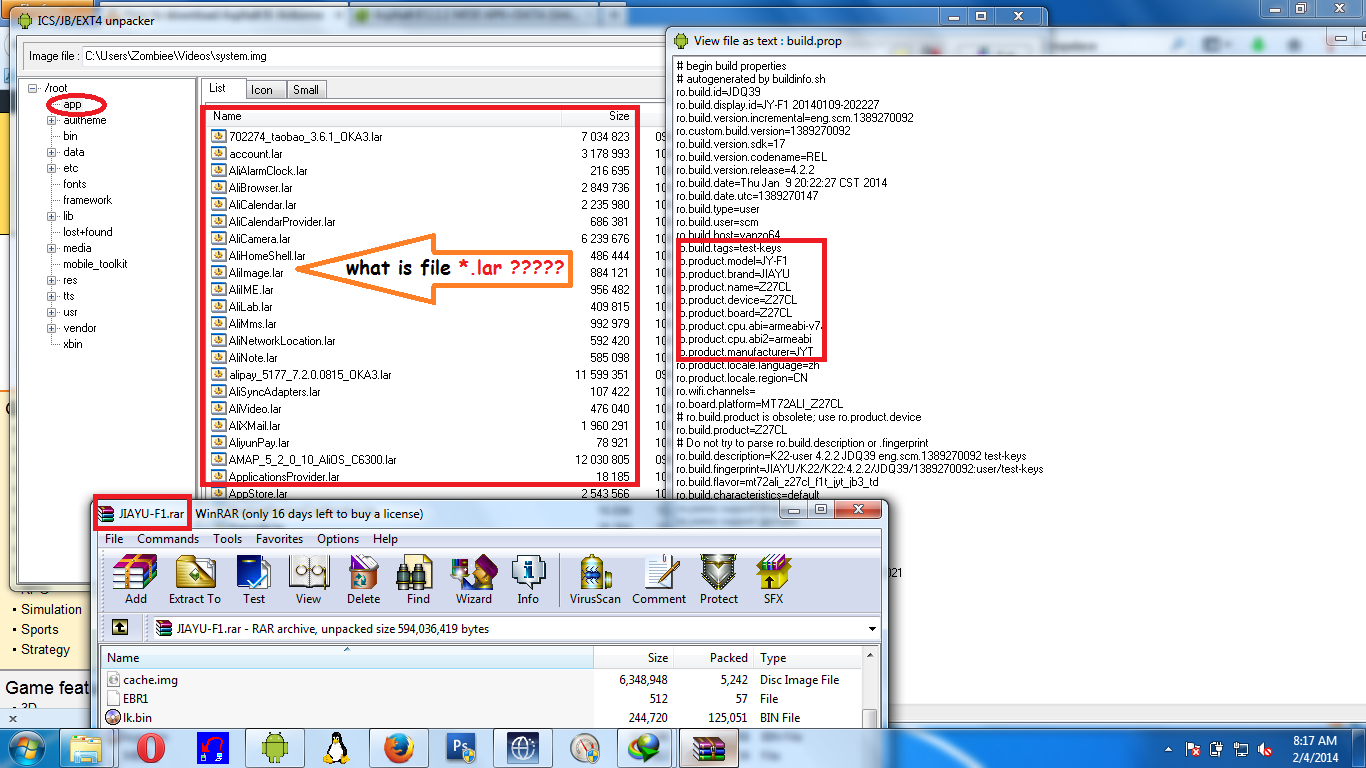Run the Test archive tool
This screenshot has height=768, width=1366.
click(254, 579)
